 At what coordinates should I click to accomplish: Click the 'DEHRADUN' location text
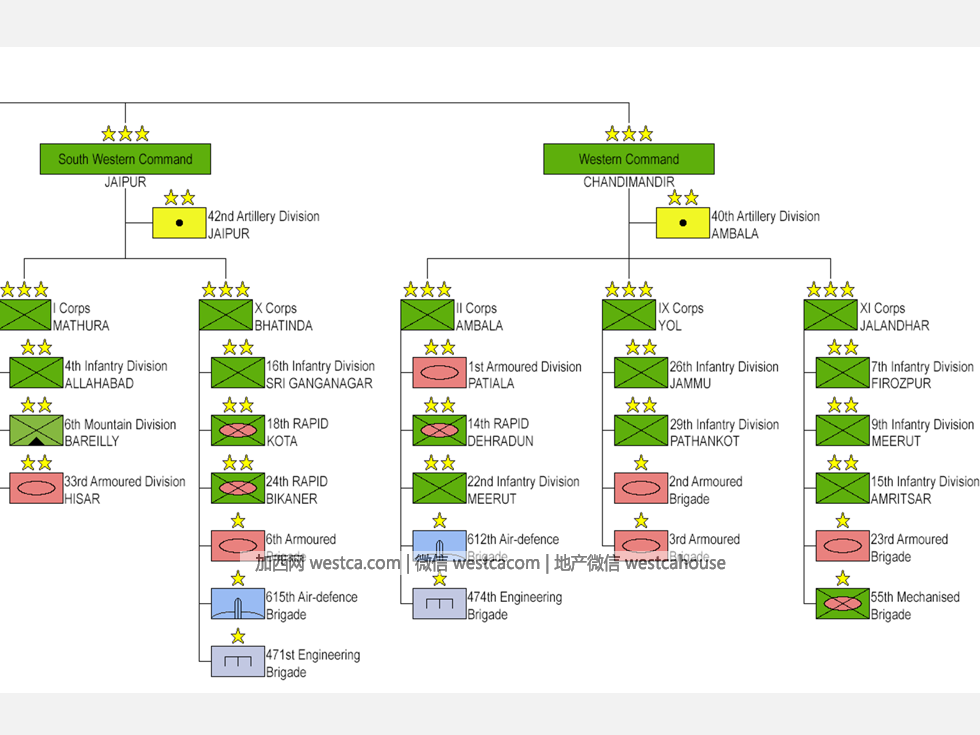coord(501,441)
